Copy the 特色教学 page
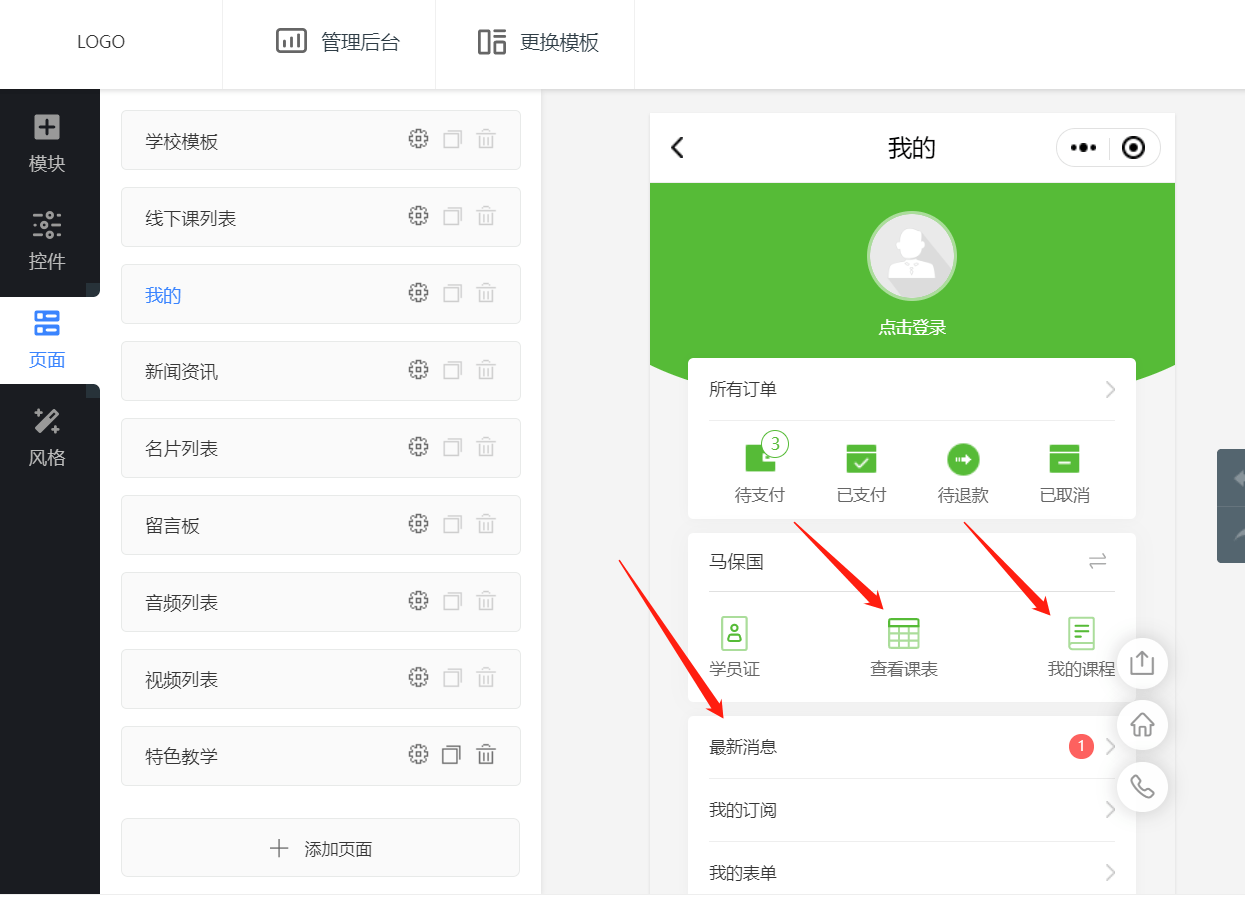 click(452, 756)
